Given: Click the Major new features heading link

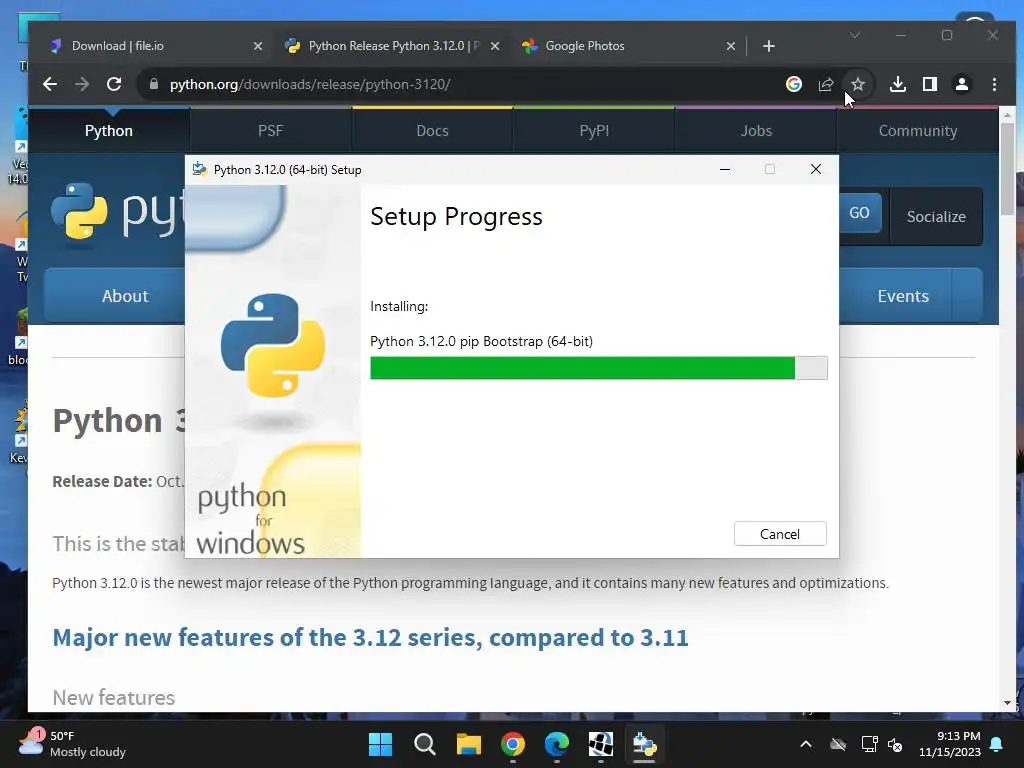Looking at the screenshot, I should click(370, 637).
